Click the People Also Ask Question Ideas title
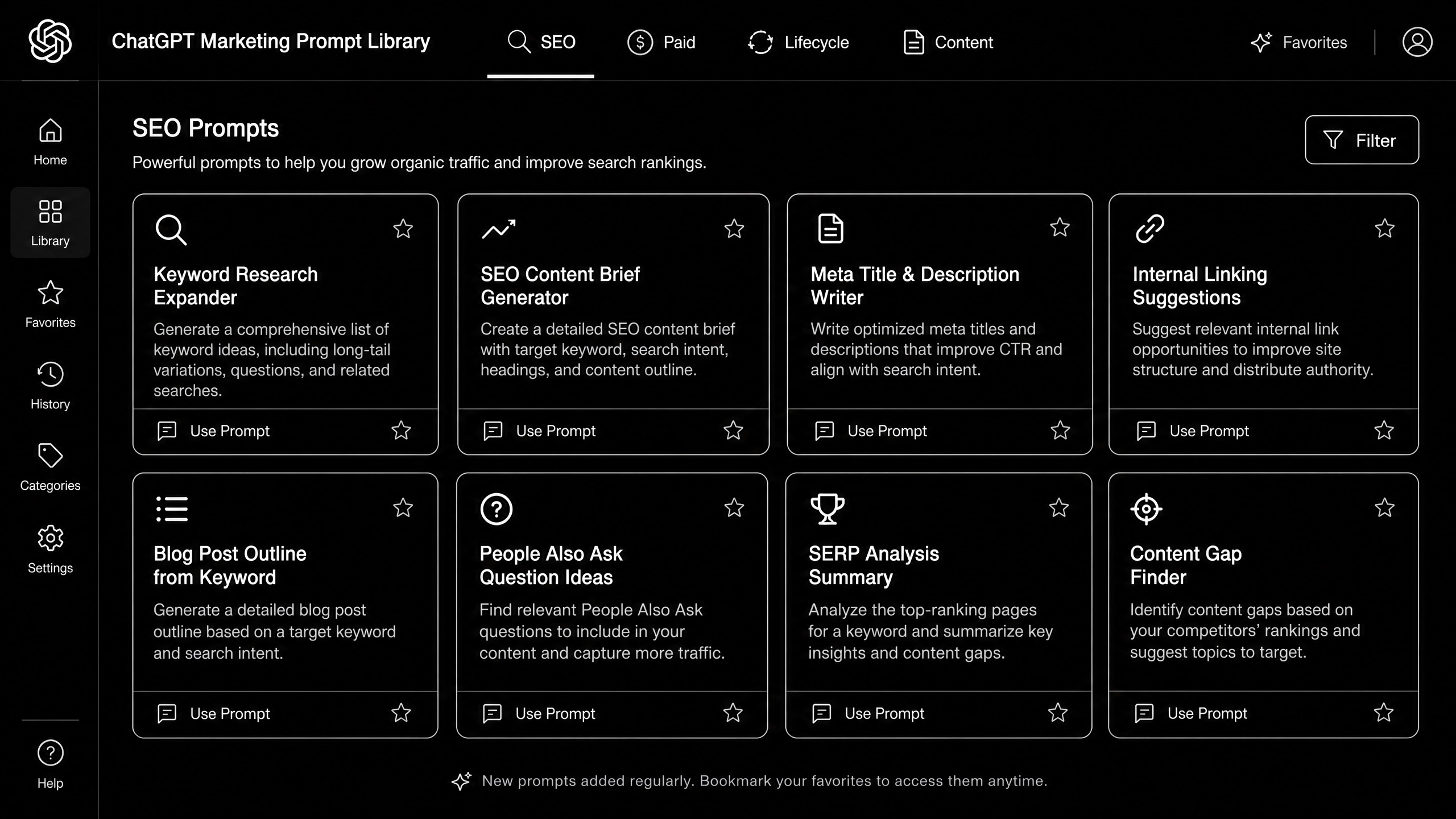Image resolution: width=1456 pixels, height=819 pixels. point(551,565)
